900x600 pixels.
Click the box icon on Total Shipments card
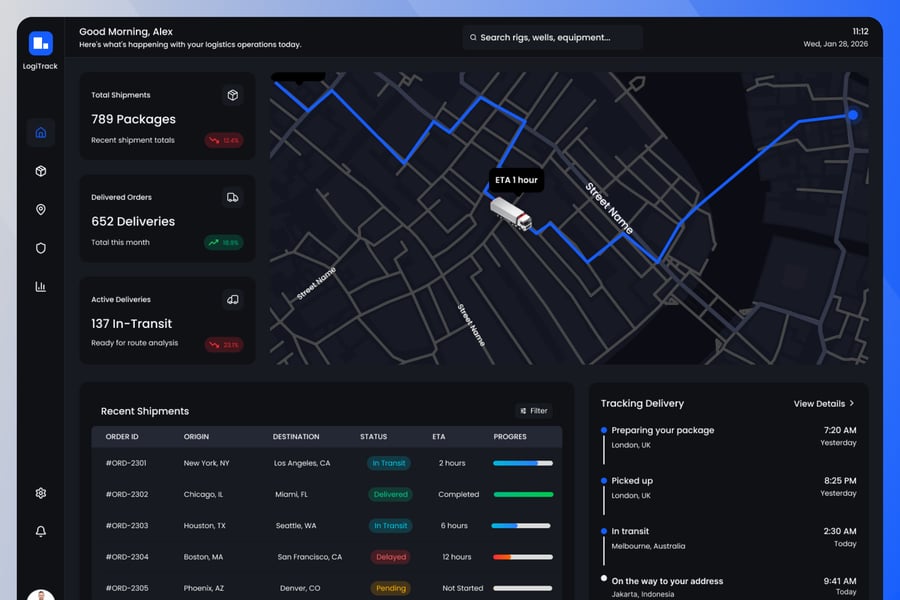click(232, 95)
